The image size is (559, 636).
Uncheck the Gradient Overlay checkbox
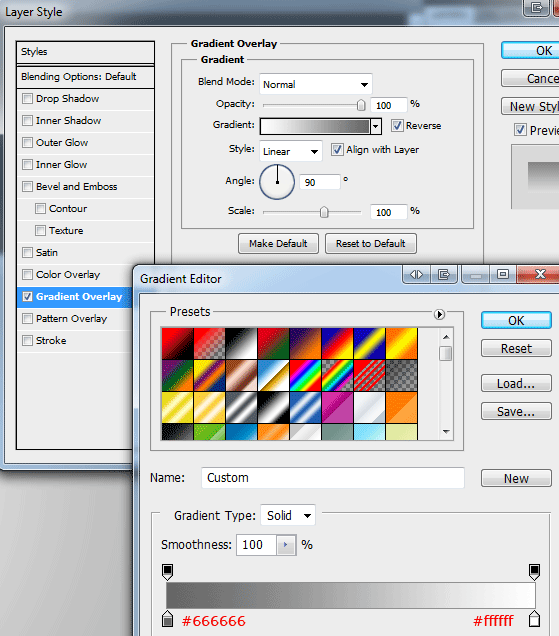(27, 297)
